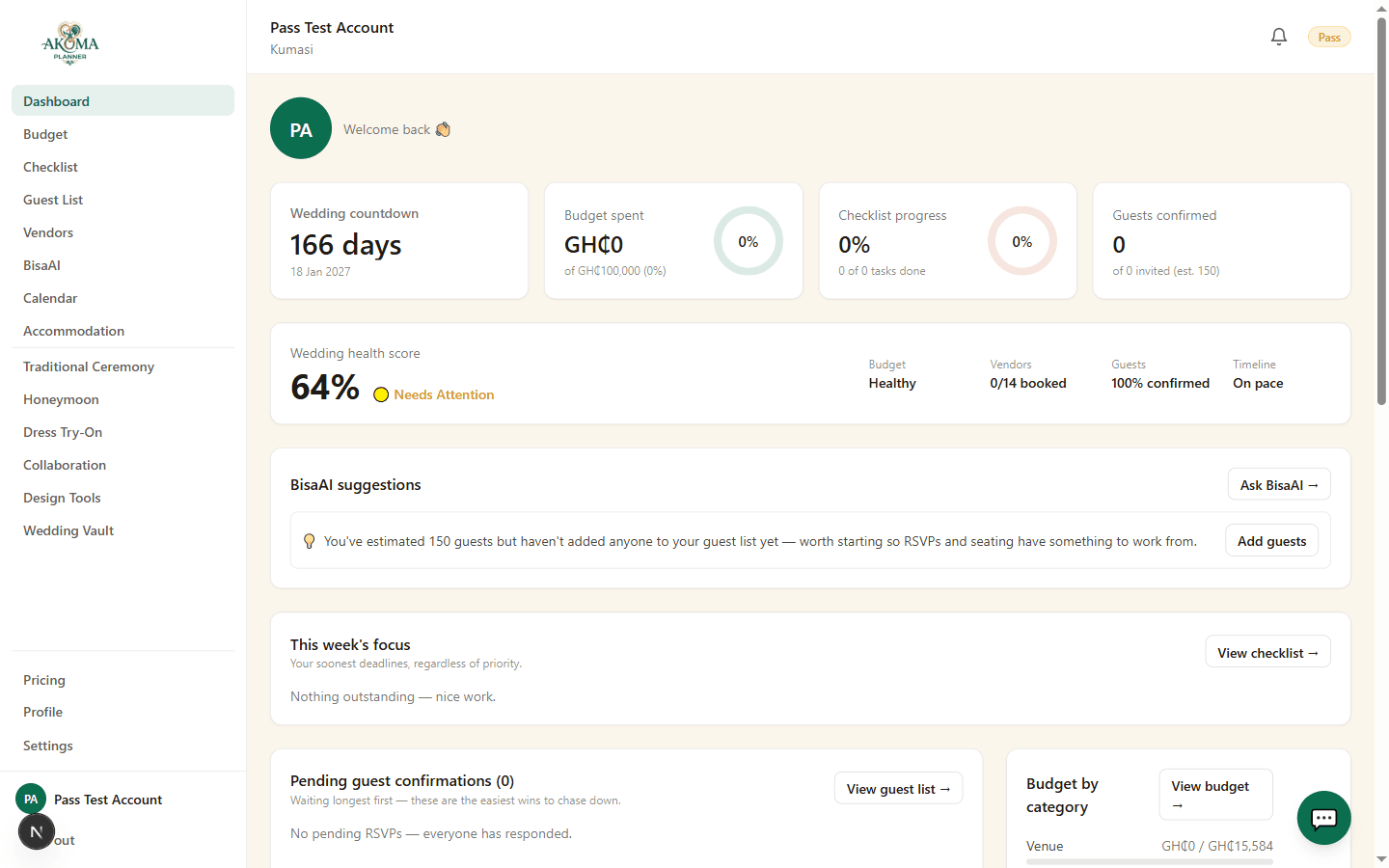Open Dress Try-On
Image resolution: width=1389 pixels, height=868 pixels.
coord(123,432)
